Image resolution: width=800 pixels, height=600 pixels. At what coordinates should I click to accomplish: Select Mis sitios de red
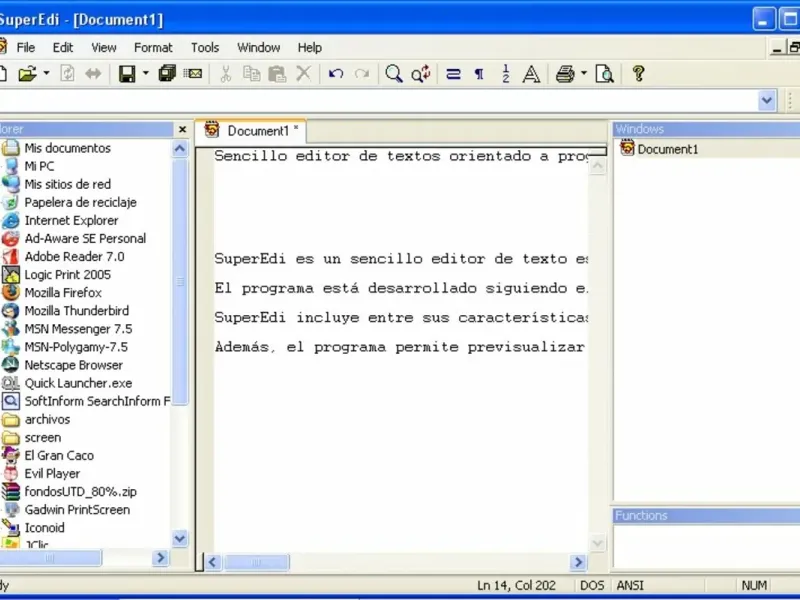pos(67,184)
